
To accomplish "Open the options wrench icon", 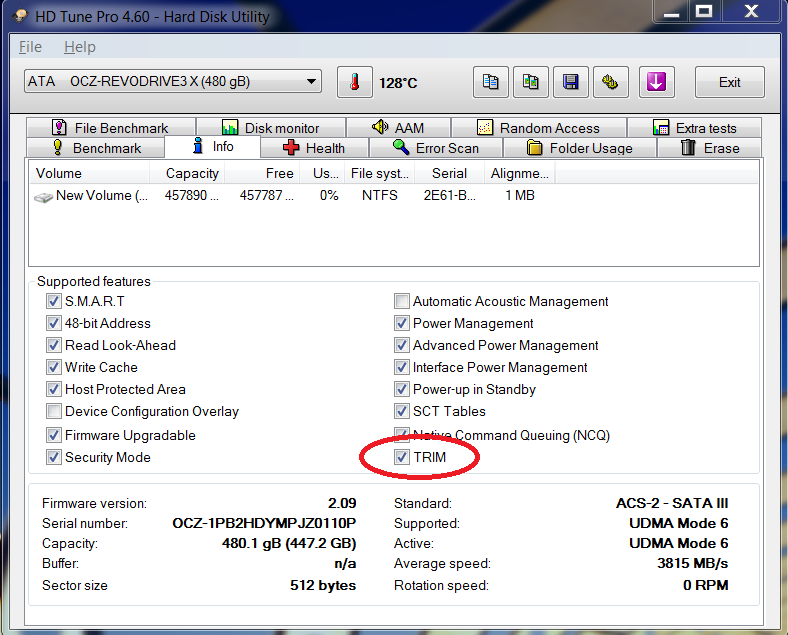I will point(610,83).
